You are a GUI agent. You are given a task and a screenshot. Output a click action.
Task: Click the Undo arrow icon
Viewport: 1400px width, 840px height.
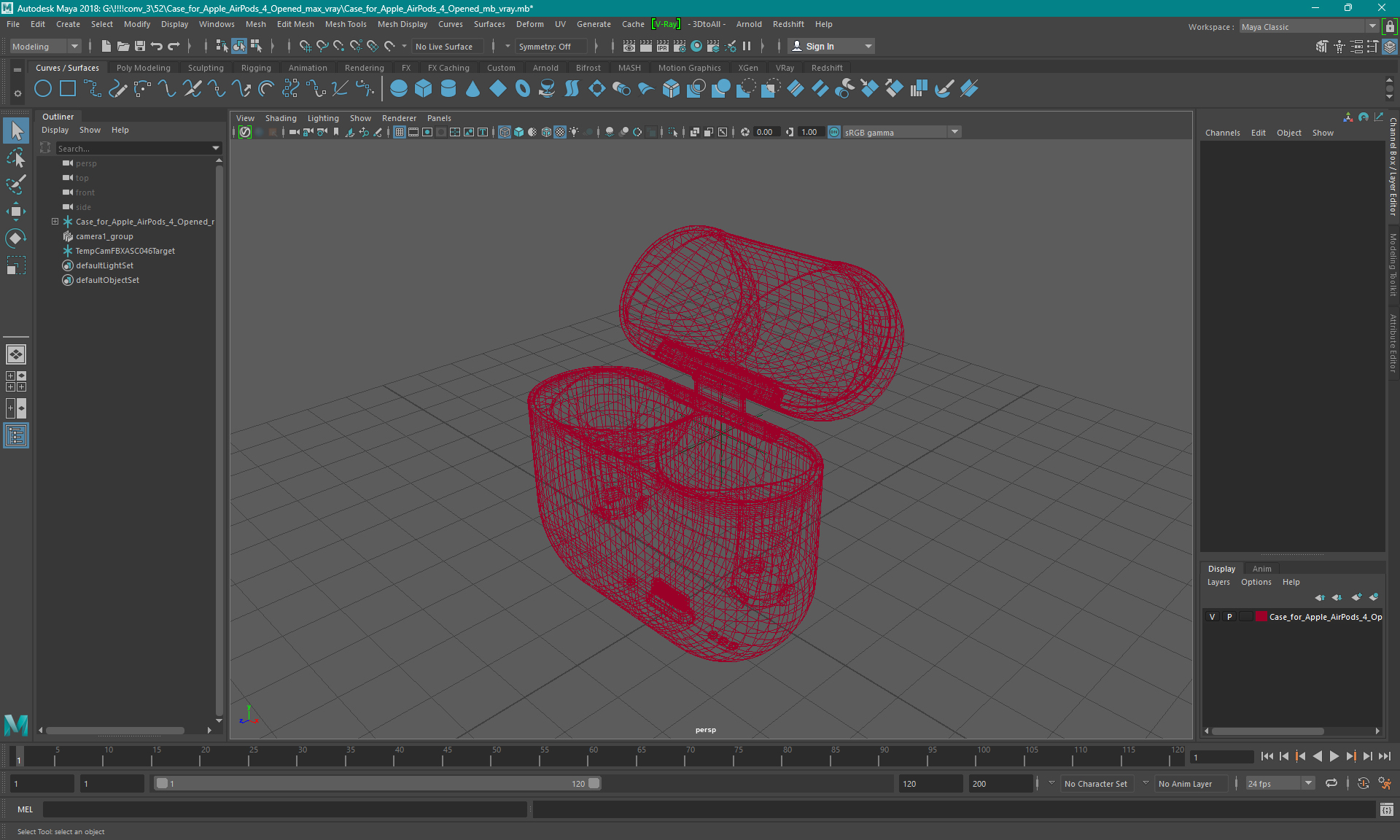(157, 46)
